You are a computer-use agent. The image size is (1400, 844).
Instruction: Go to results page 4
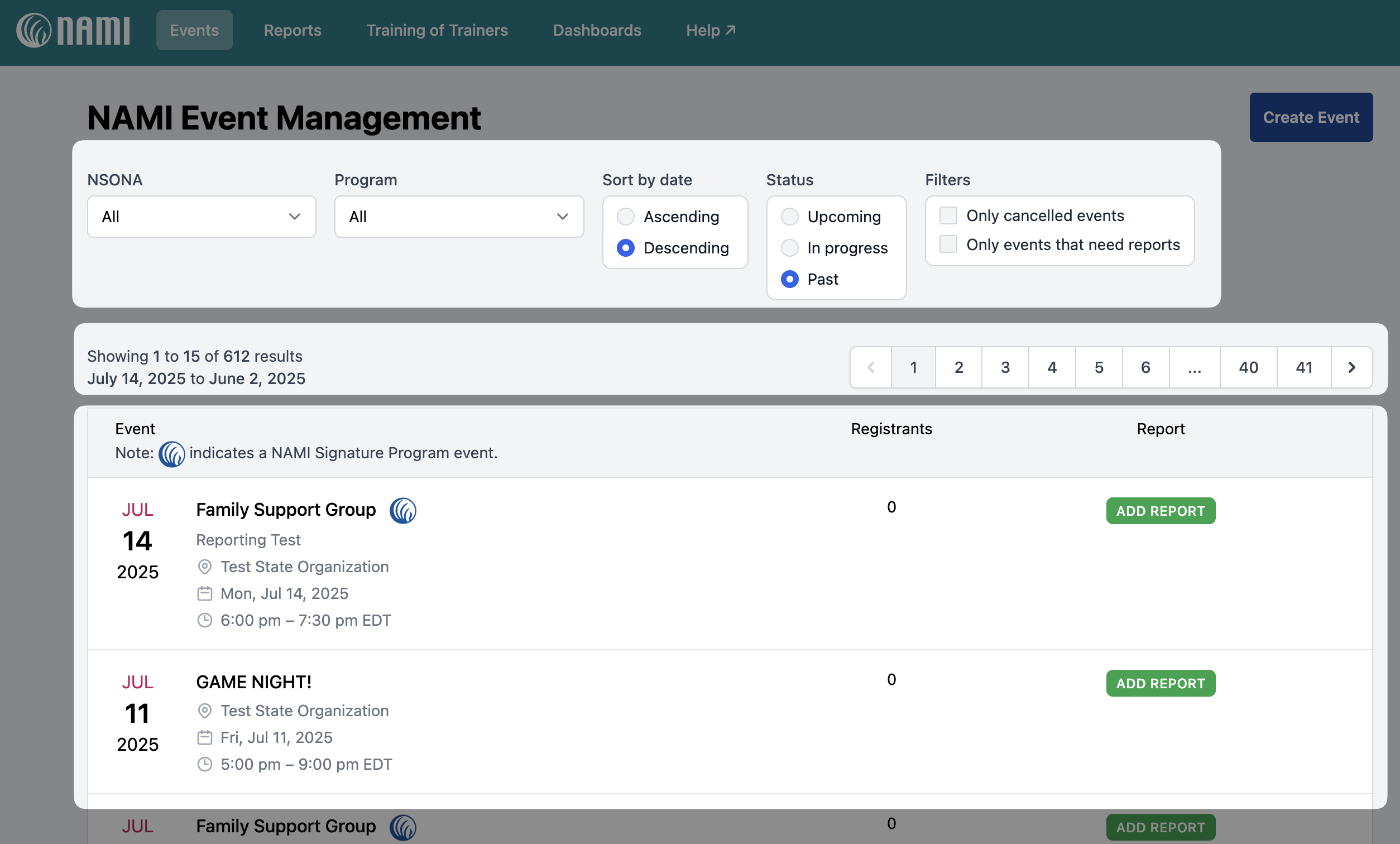coord(1052,367)
